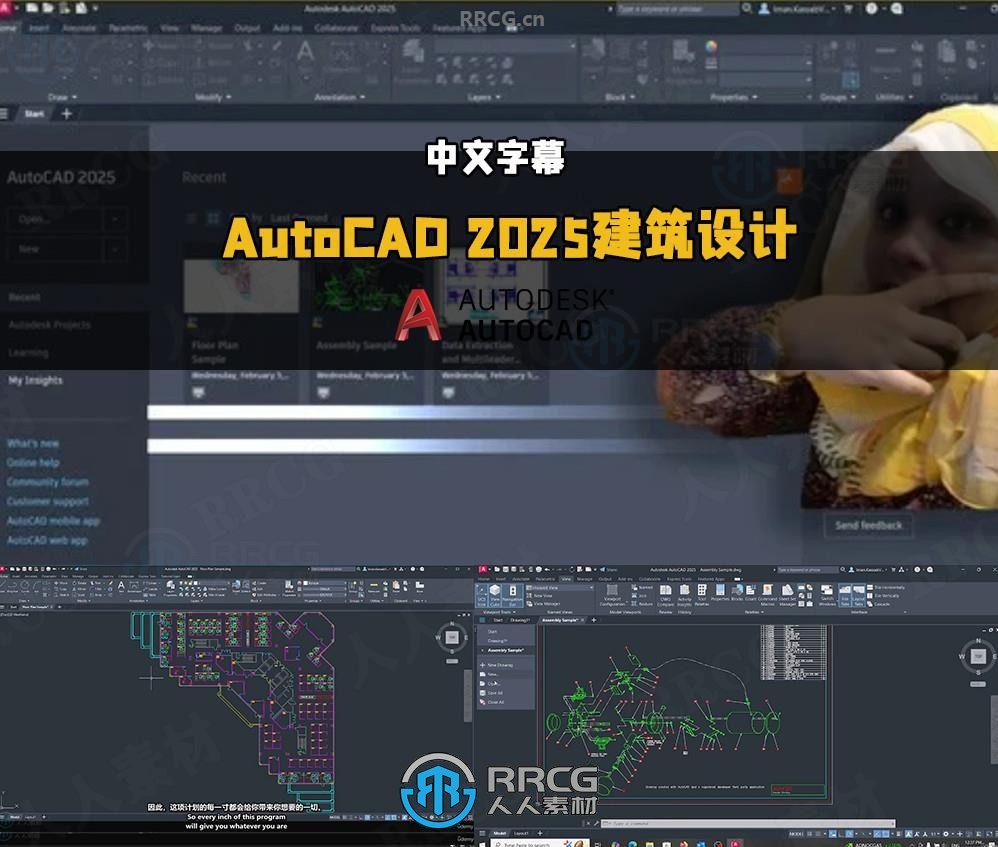998x847 pixels.
Task: Click AutoCAD application menu in Assembly Sample window
Action: (483, 570)
